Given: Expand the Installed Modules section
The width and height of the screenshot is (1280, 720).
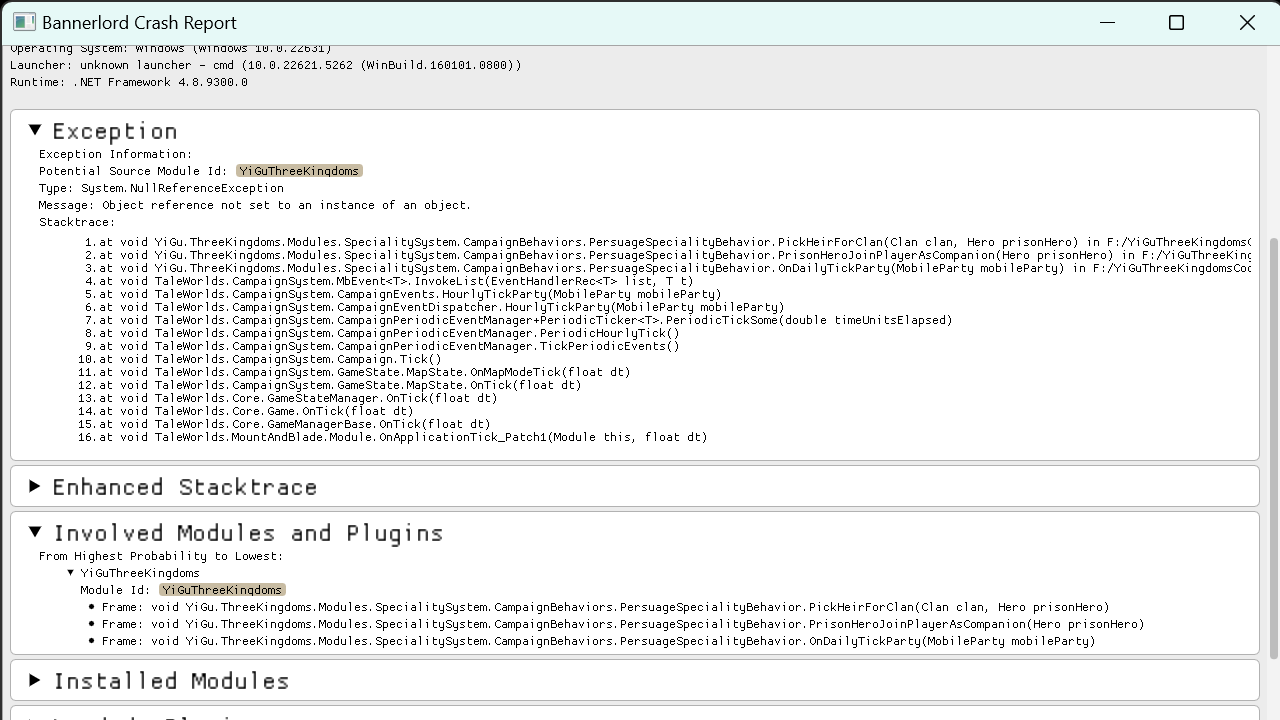Looking at the screenshot, I should 35,680.
